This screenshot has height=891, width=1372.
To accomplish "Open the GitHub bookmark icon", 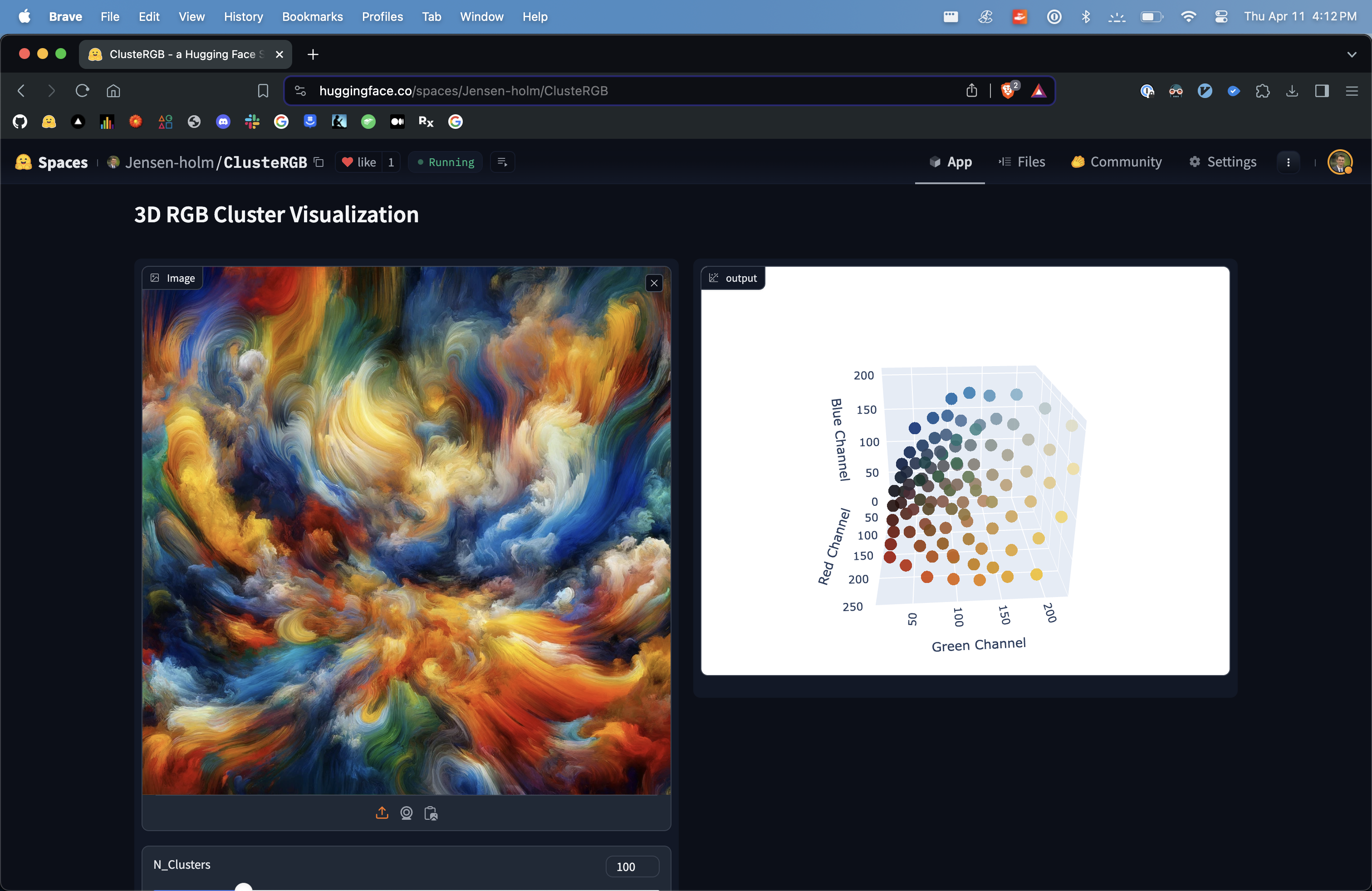I will (20, 122).
